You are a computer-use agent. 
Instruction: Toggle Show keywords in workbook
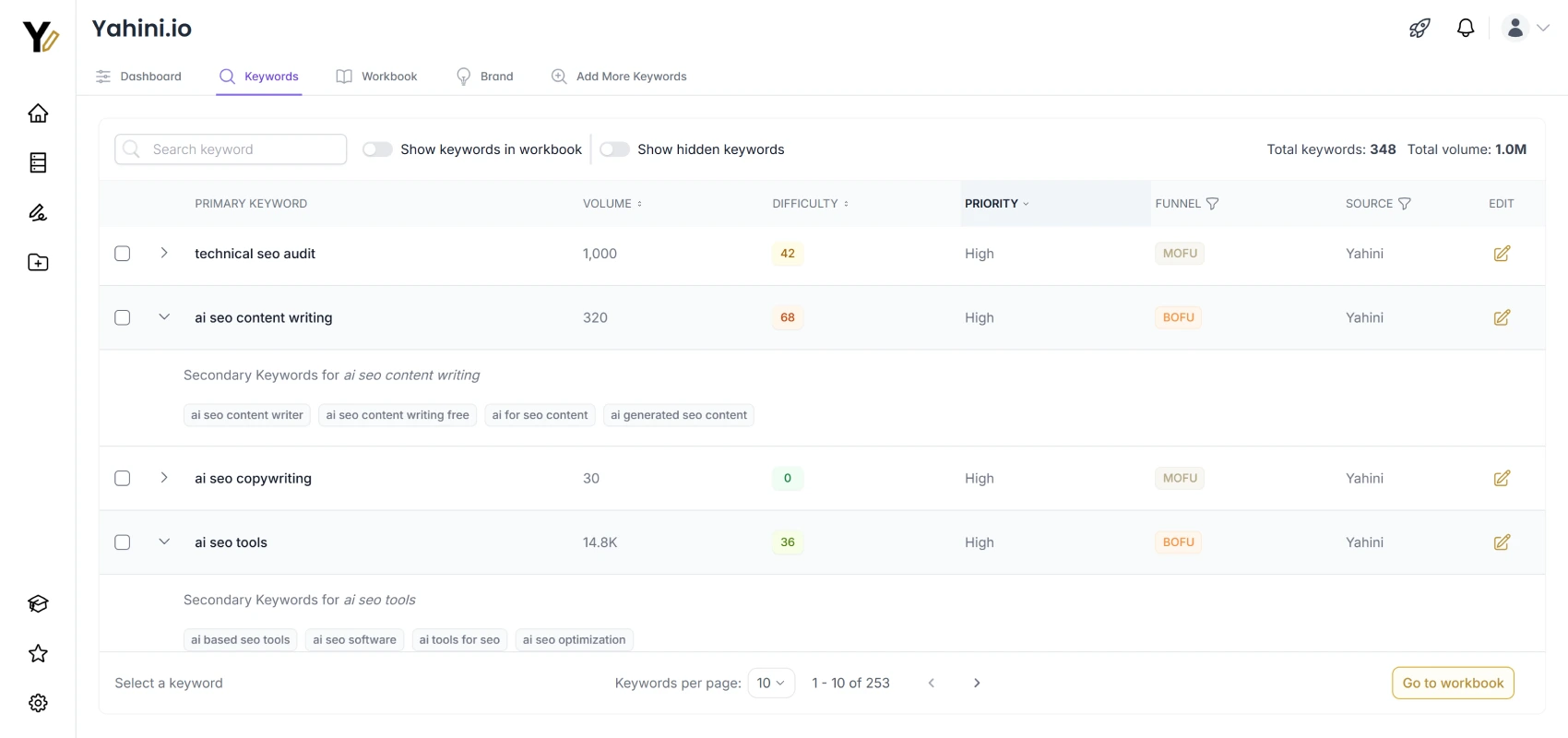point(377,149)
